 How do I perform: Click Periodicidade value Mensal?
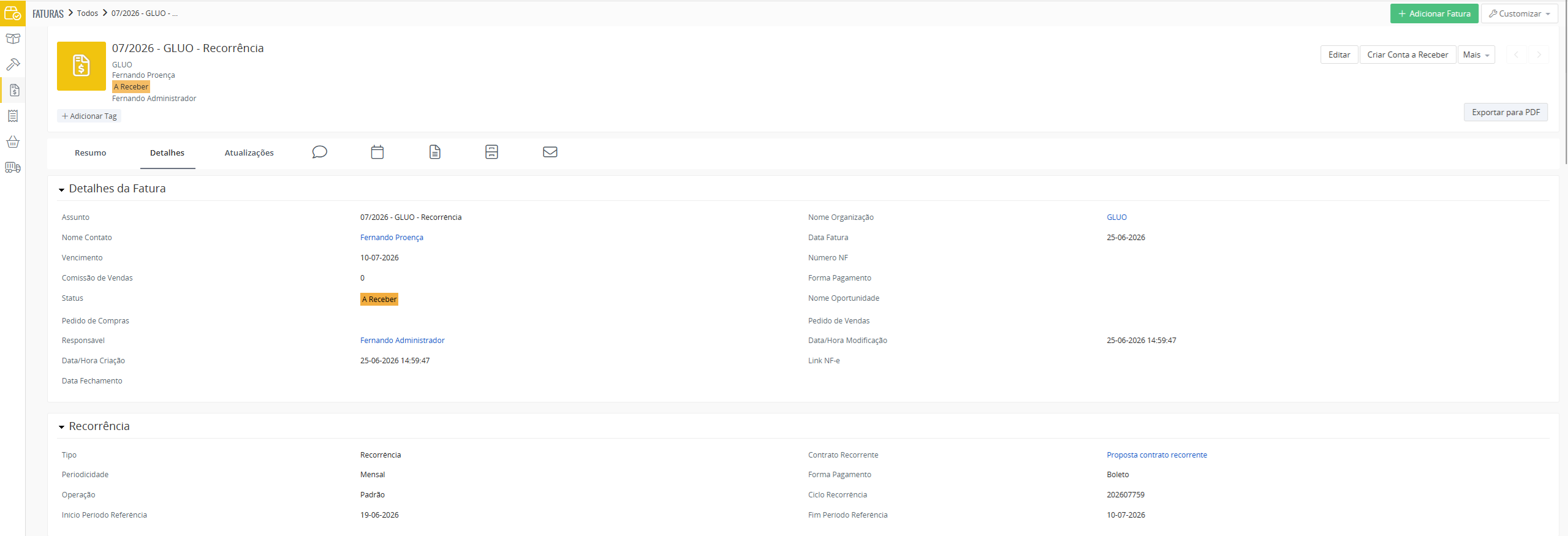(373, 475)
